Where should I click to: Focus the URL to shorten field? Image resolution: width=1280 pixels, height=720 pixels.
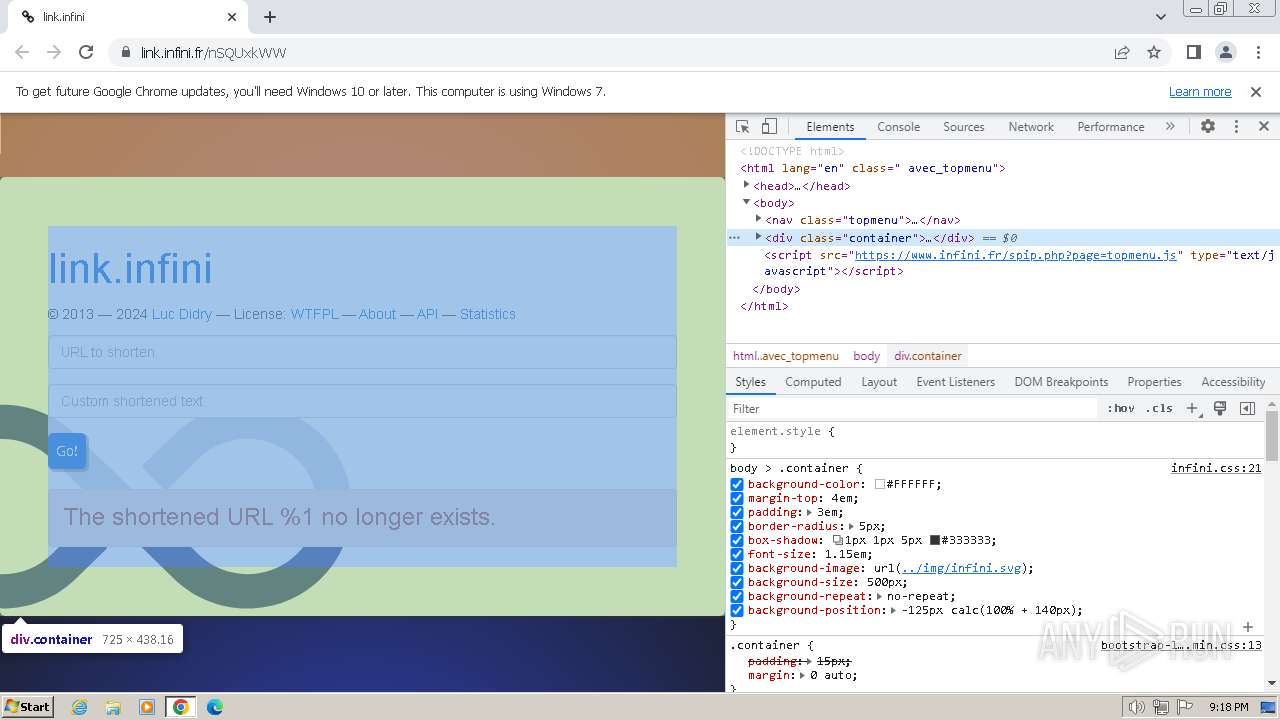(x=362, y=352)
